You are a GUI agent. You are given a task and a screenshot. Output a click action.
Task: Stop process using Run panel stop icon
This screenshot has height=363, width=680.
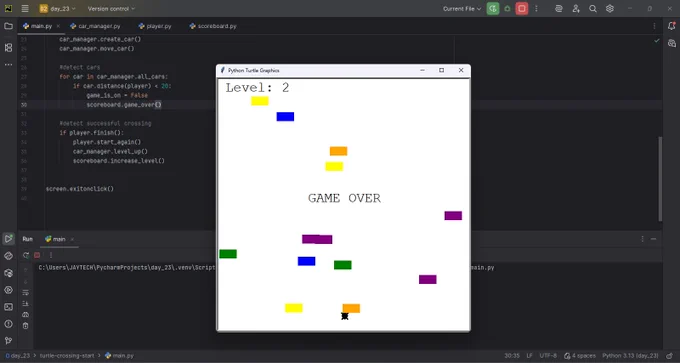[x=37, y=255]
